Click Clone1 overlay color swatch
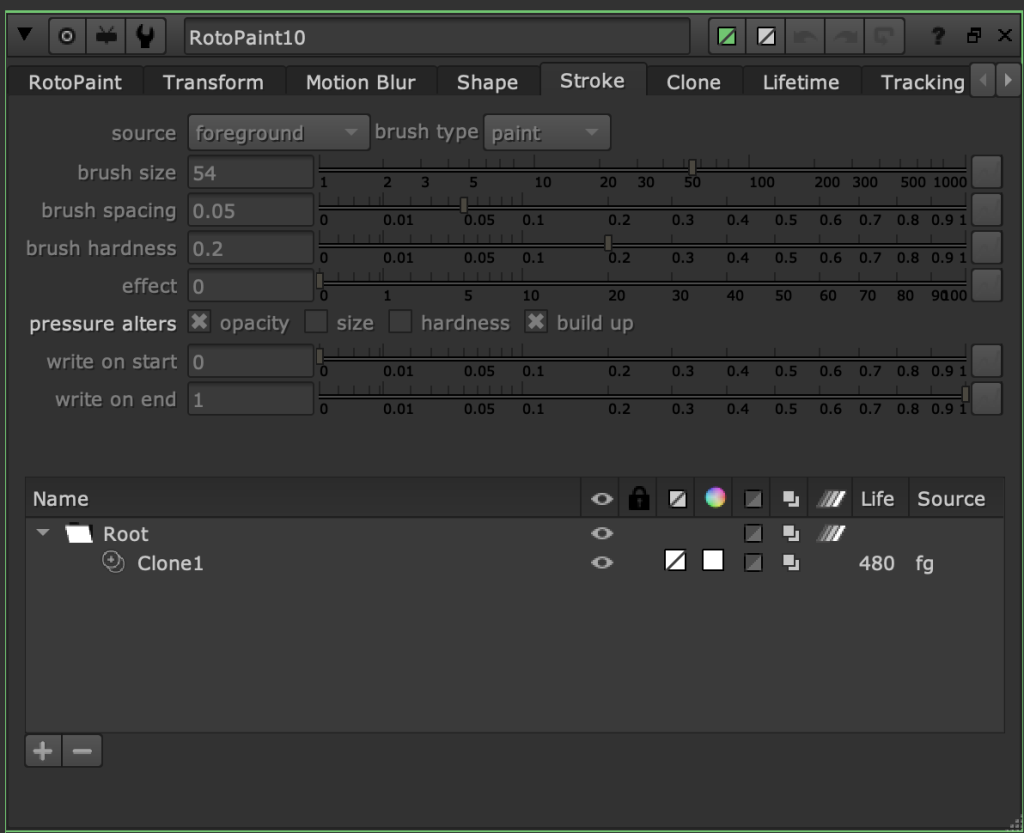The height and width of the screenshot is (833, 1024). (x=675, y=560)
